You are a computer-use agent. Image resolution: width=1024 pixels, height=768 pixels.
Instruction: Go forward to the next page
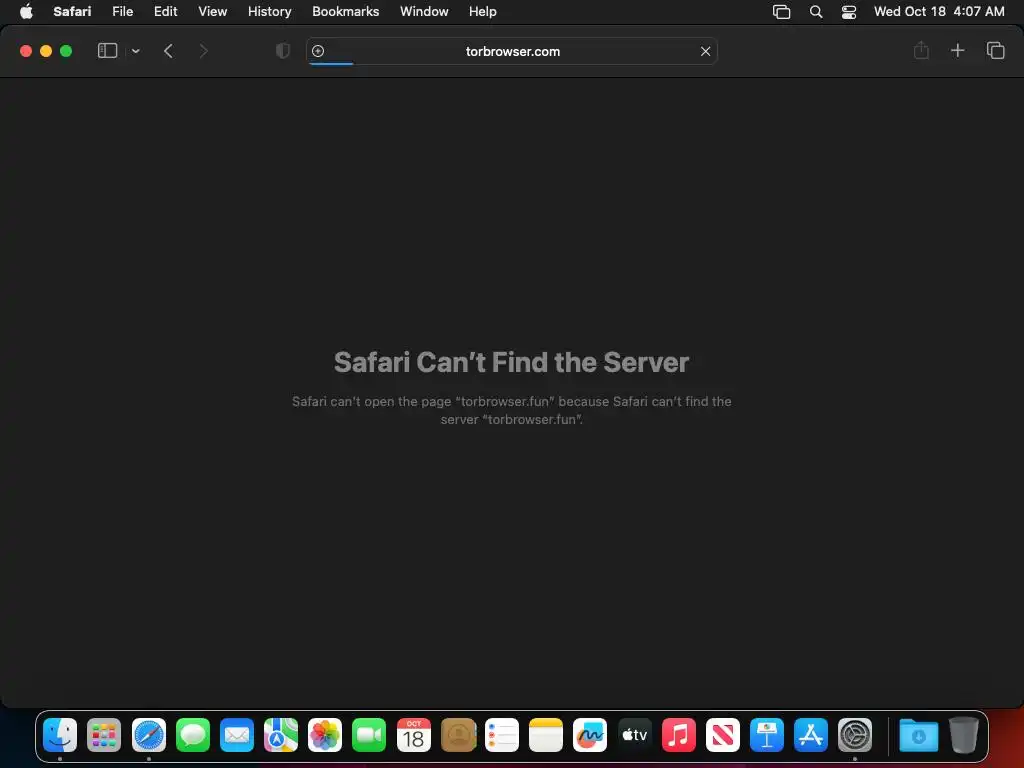coord(203,51)
